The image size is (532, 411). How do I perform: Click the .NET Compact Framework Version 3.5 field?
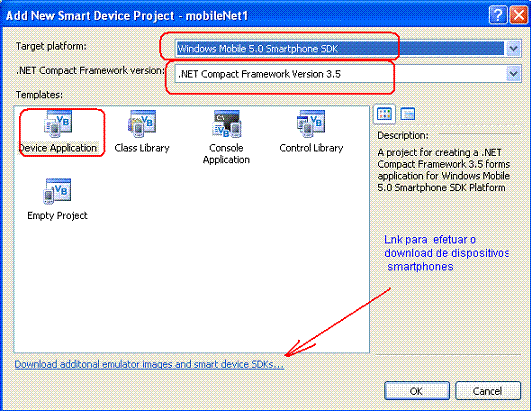coord(340,74)
